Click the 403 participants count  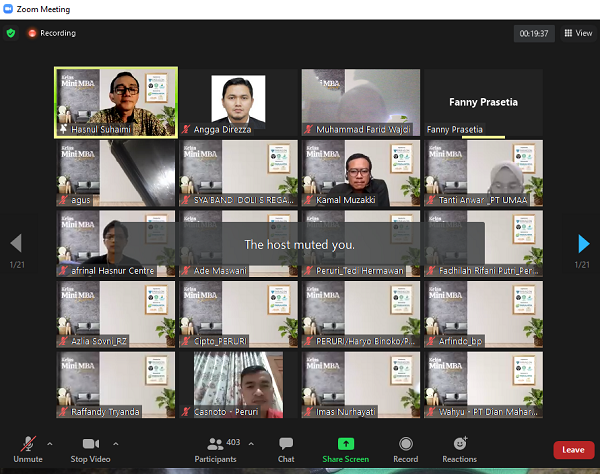(233, 442)
